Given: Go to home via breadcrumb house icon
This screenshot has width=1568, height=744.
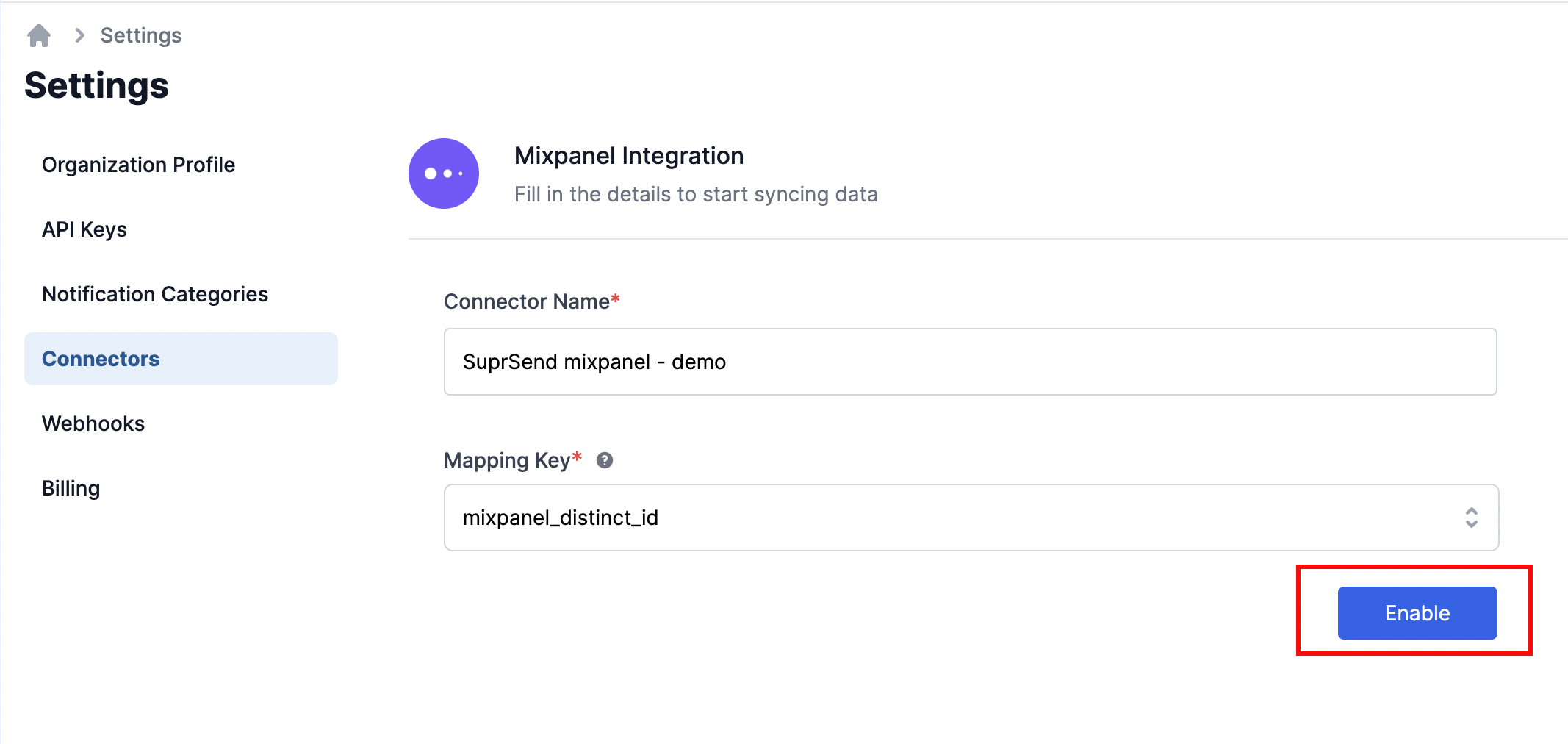Looking at the screenshot, I should click(x=39, y=35).
